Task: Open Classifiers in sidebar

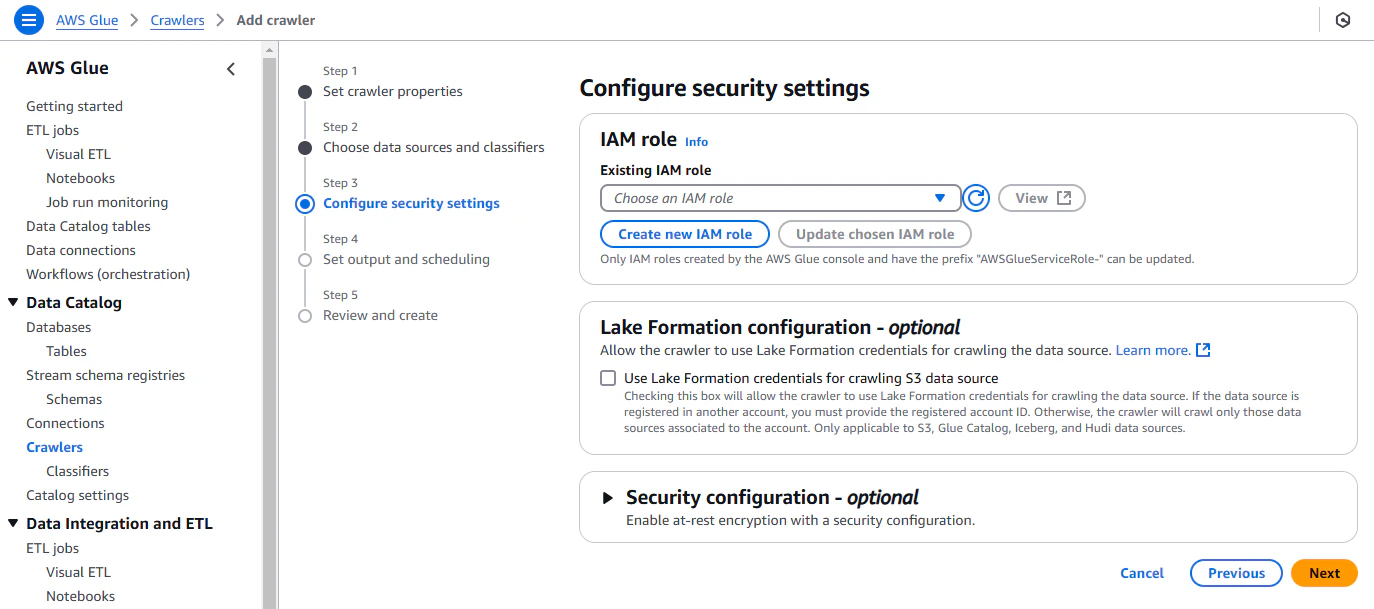Action: 77,471
